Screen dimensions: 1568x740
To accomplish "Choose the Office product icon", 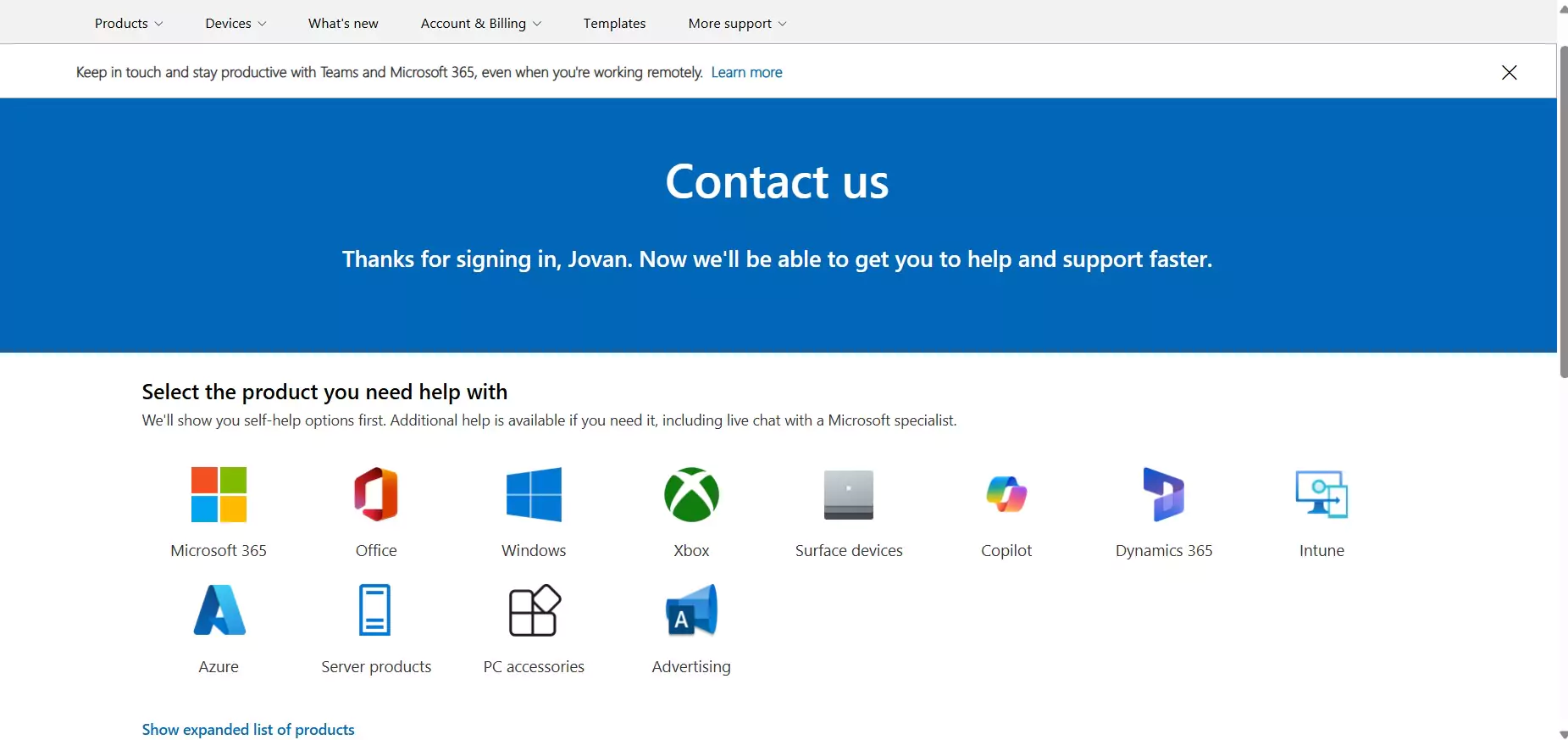I will point(376,494).
